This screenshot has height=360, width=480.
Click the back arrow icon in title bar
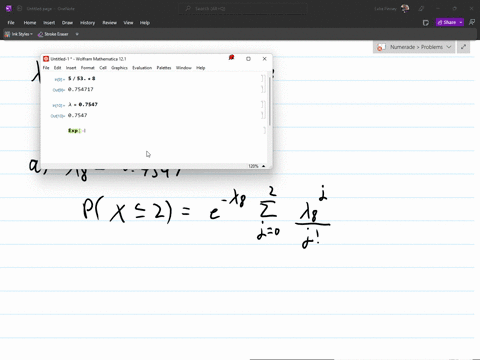click(x=19, y=9)
